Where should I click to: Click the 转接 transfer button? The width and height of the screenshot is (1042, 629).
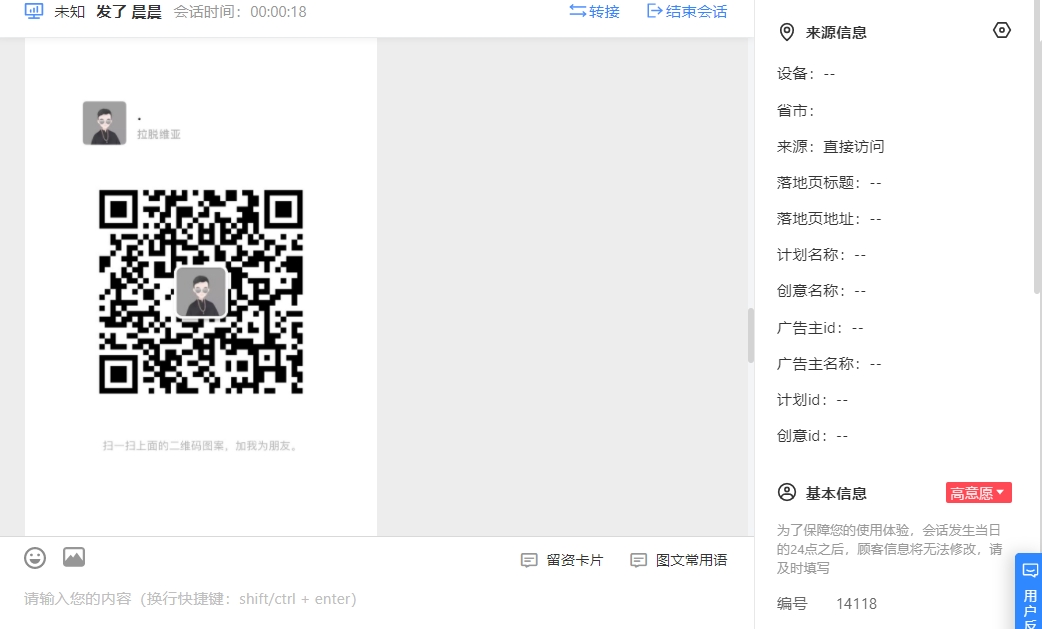[594, 11]
